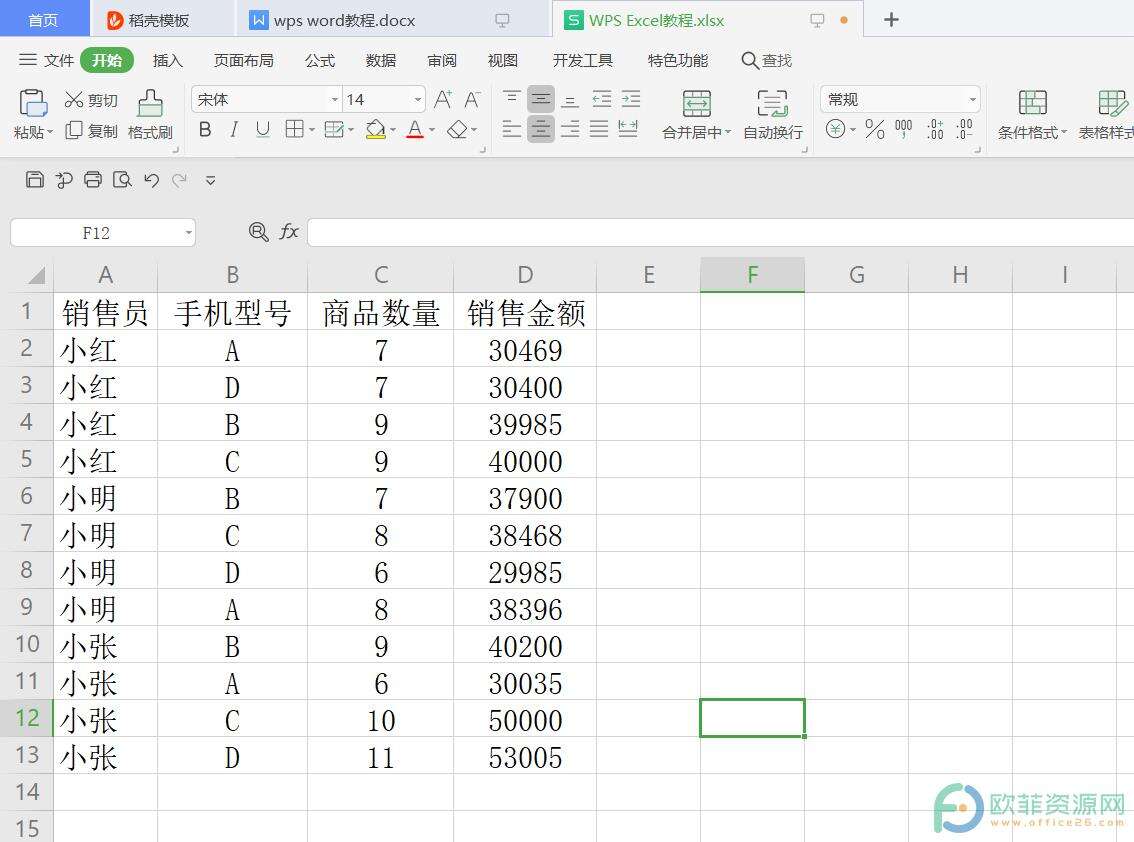This screenshot has height=842, width=1134.
Task: Click the Save icon below the ribbon
Action: [x=35, y=179]
